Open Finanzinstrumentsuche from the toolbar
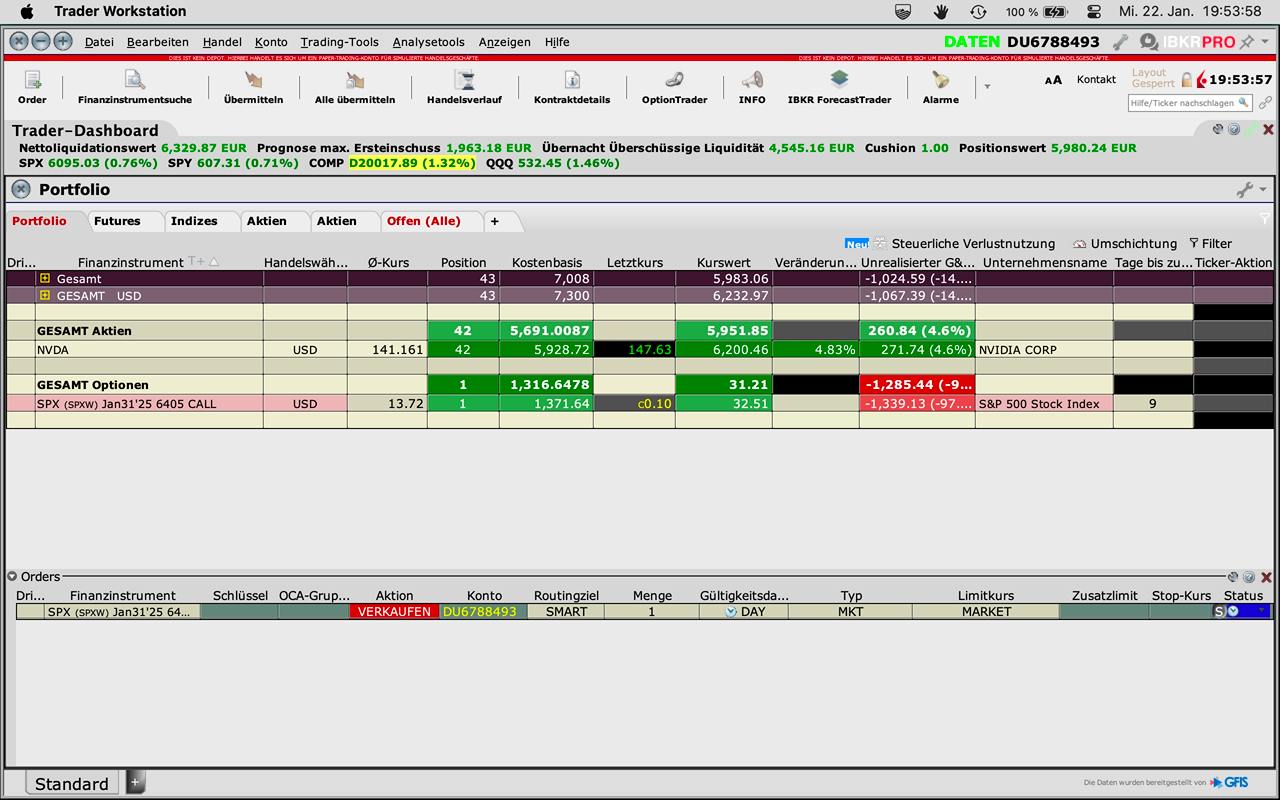 pyautogui.click(x=134, y=82)
